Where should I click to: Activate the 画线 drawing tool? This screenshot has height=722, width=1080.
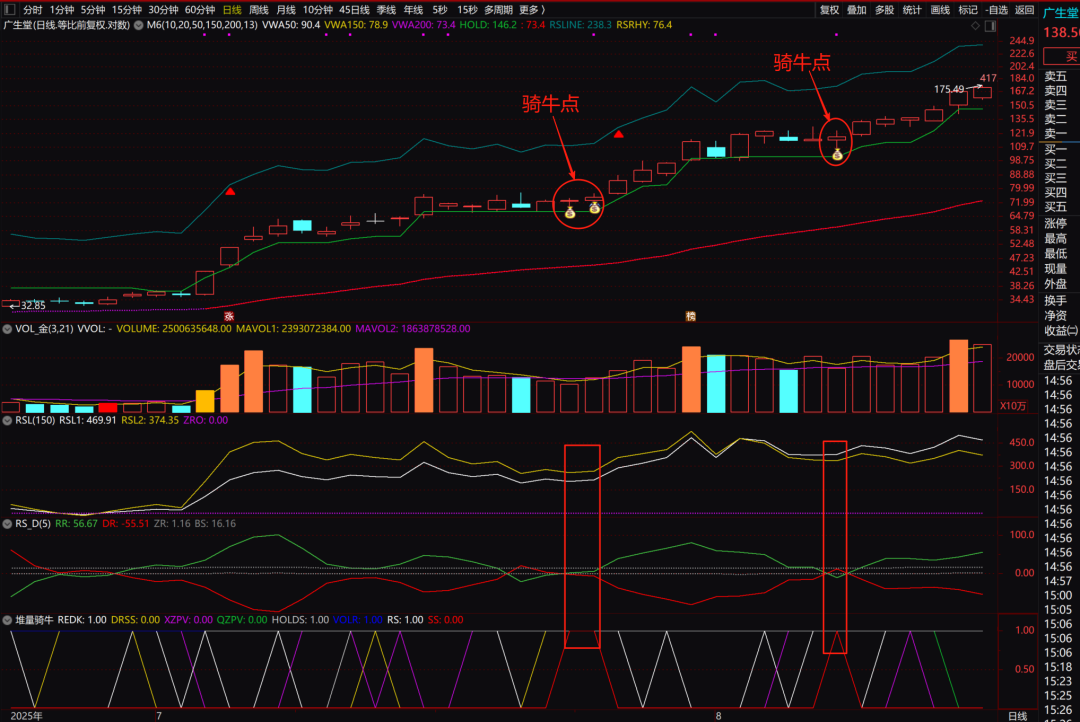940,10
